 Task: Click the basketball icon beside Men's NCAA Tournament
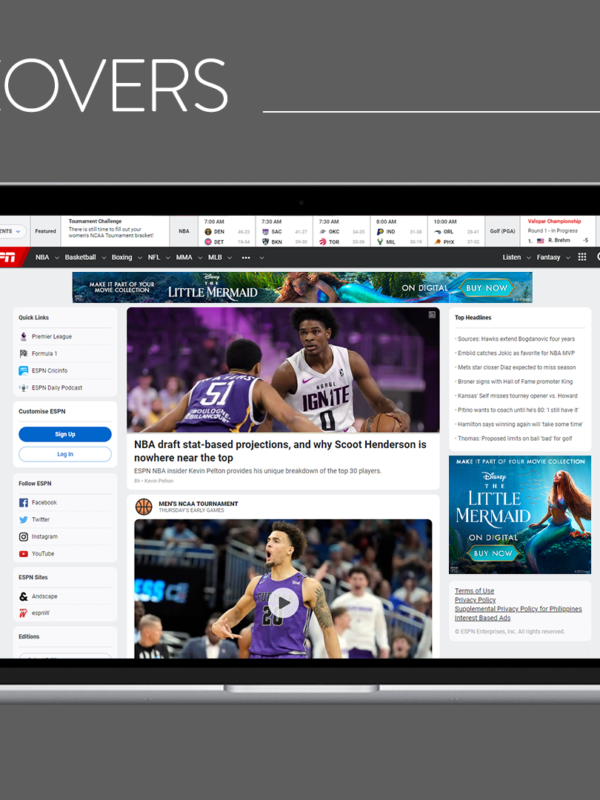(144, 507)
